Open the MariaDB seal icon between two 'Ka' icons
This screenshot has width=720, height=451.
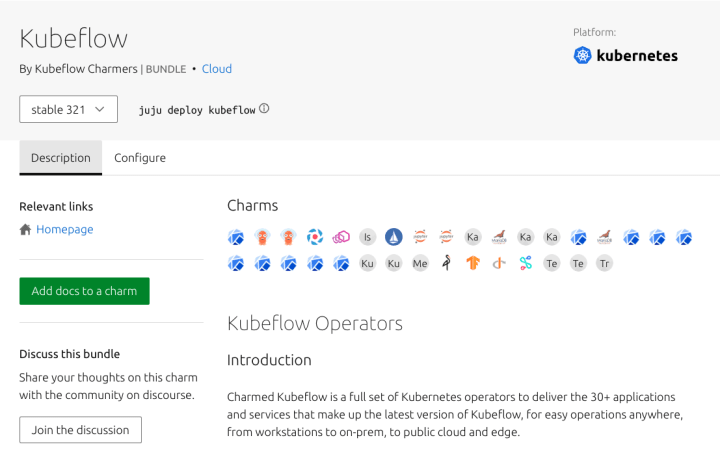click(499, 237)
